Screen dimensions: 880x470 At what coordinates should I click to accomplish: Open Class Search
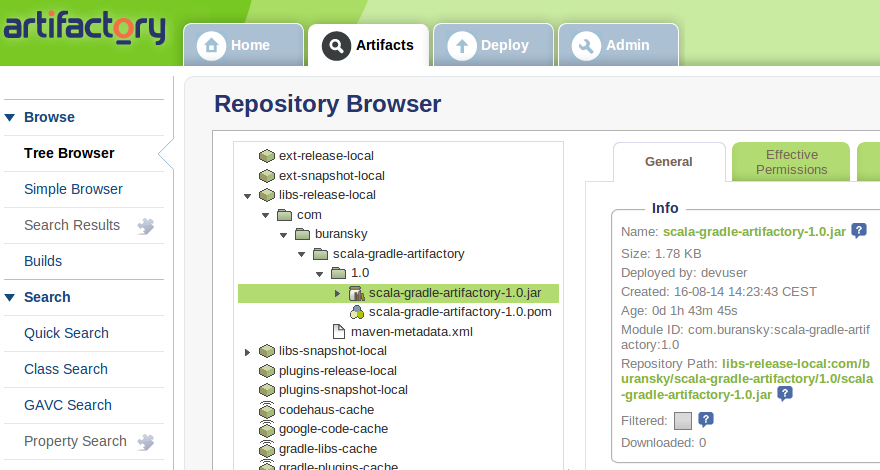[x=66, y=369]
